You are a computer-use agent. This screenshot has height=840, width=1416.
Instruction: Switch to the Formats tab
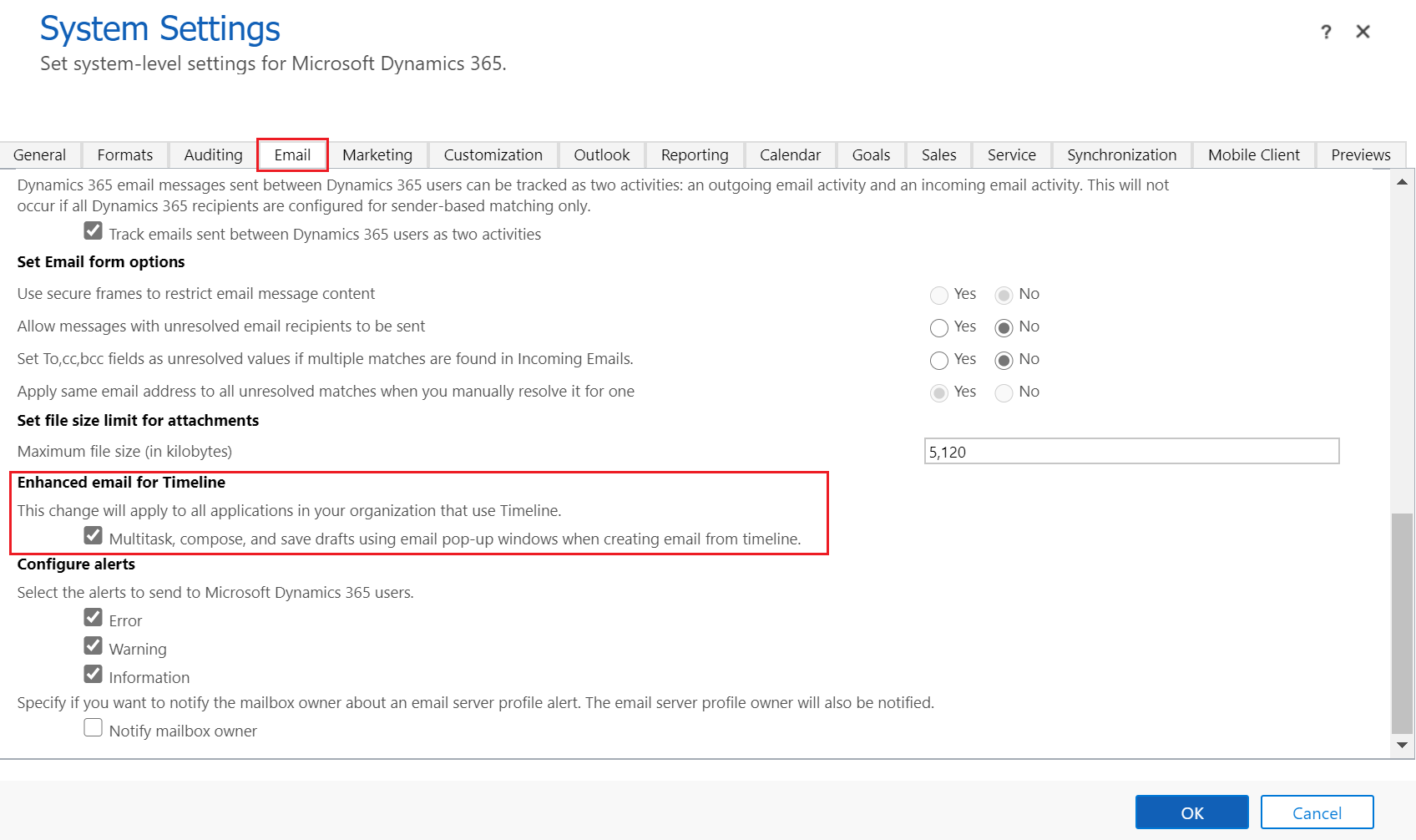[124, 154]
